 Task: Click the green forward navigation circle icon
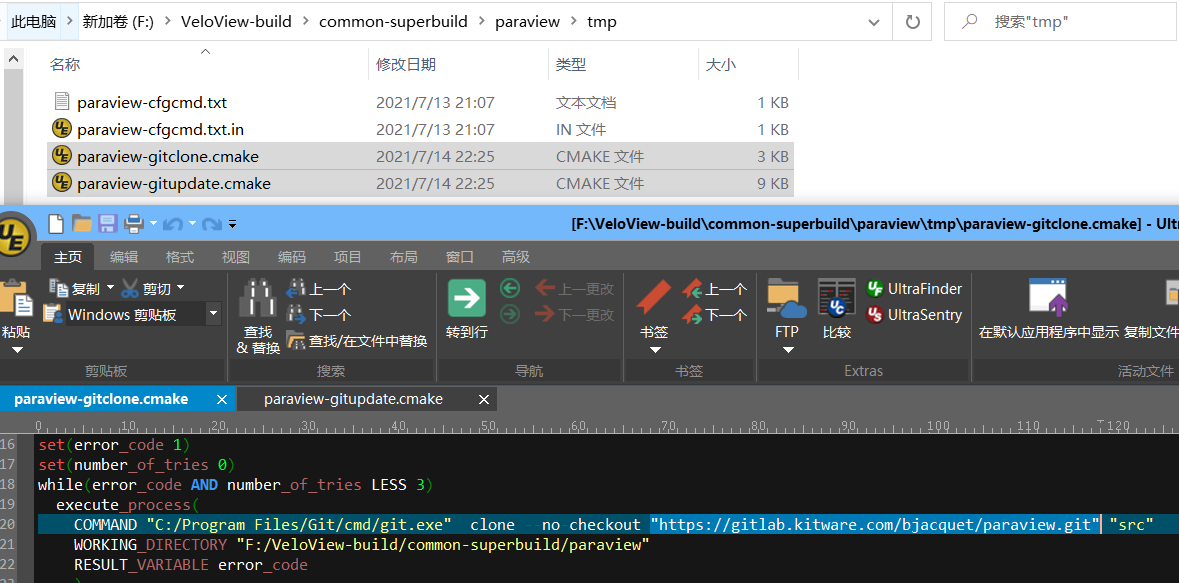(x=511, y=314)
